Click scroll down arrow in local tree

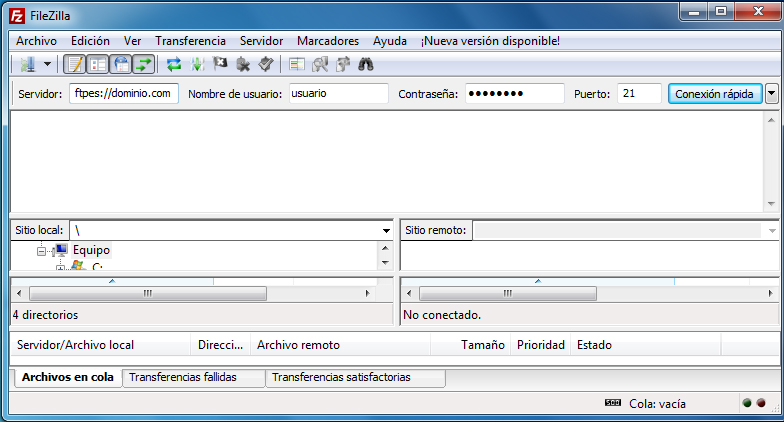click(386, 262)
